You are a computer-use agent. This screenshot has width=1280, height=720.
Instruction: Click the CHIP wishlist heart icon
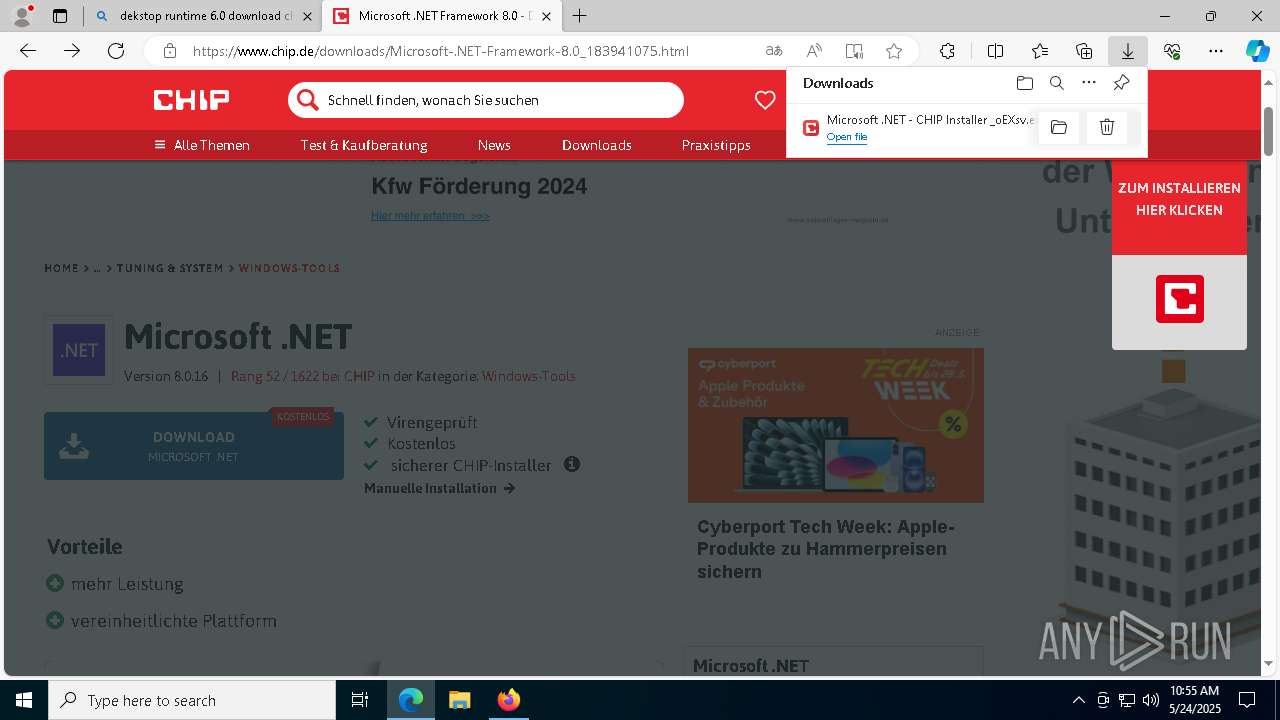click(x=765, y=100)
